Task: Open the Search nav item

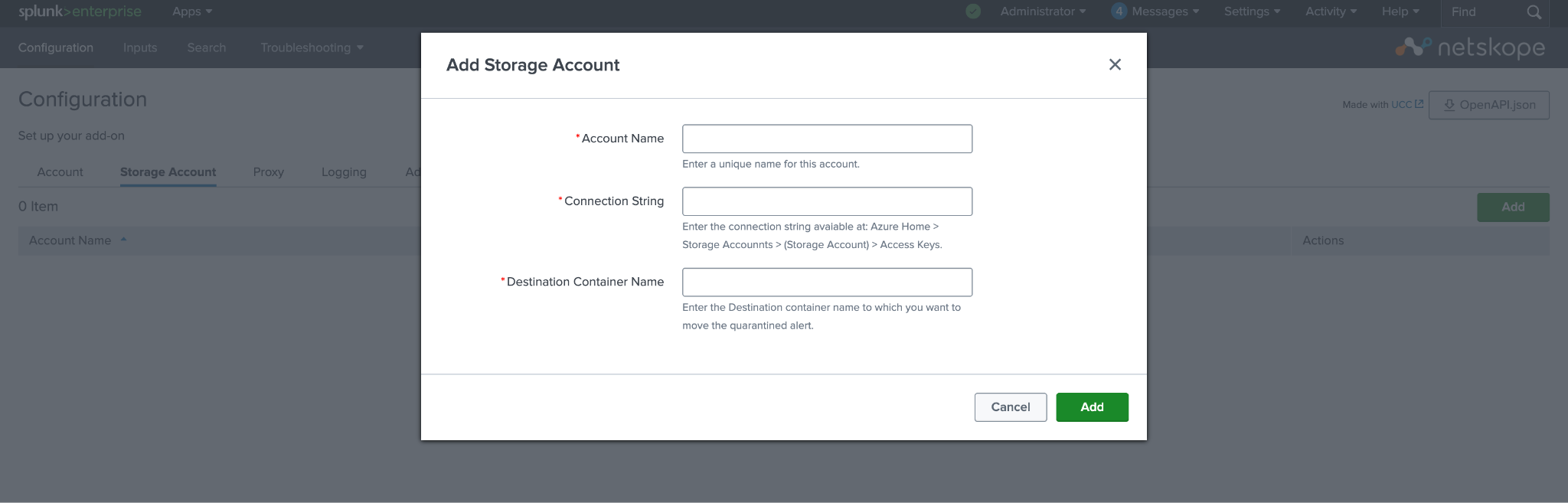Action: pos(207,47)
